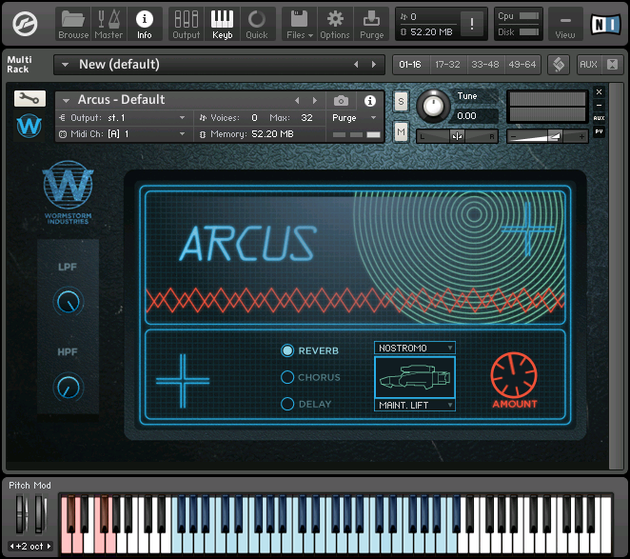Switch to rack page 33-48
Viewport: 630px width, 559px height.
[485, 64]
